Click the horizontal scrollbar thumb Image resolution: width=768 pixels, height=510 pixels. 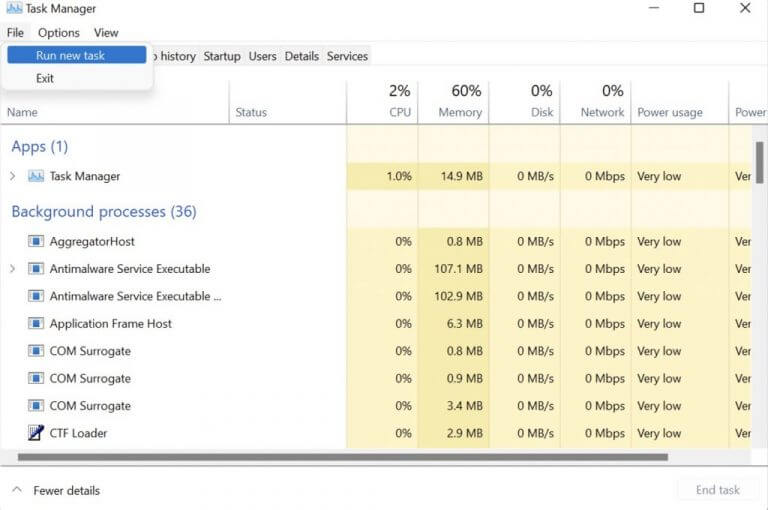(343, 457)
